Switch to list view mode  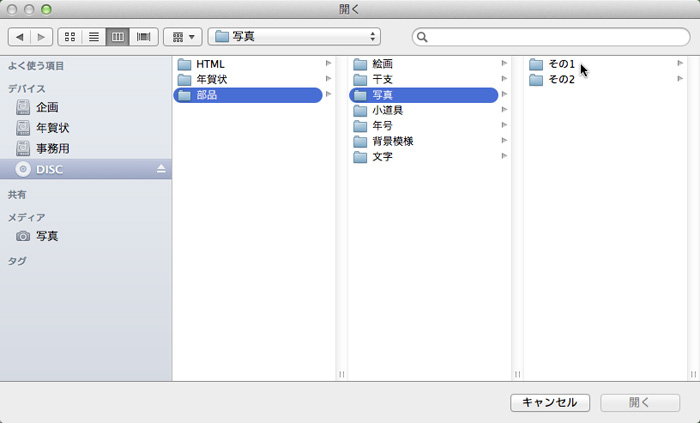tap(94, 37)
